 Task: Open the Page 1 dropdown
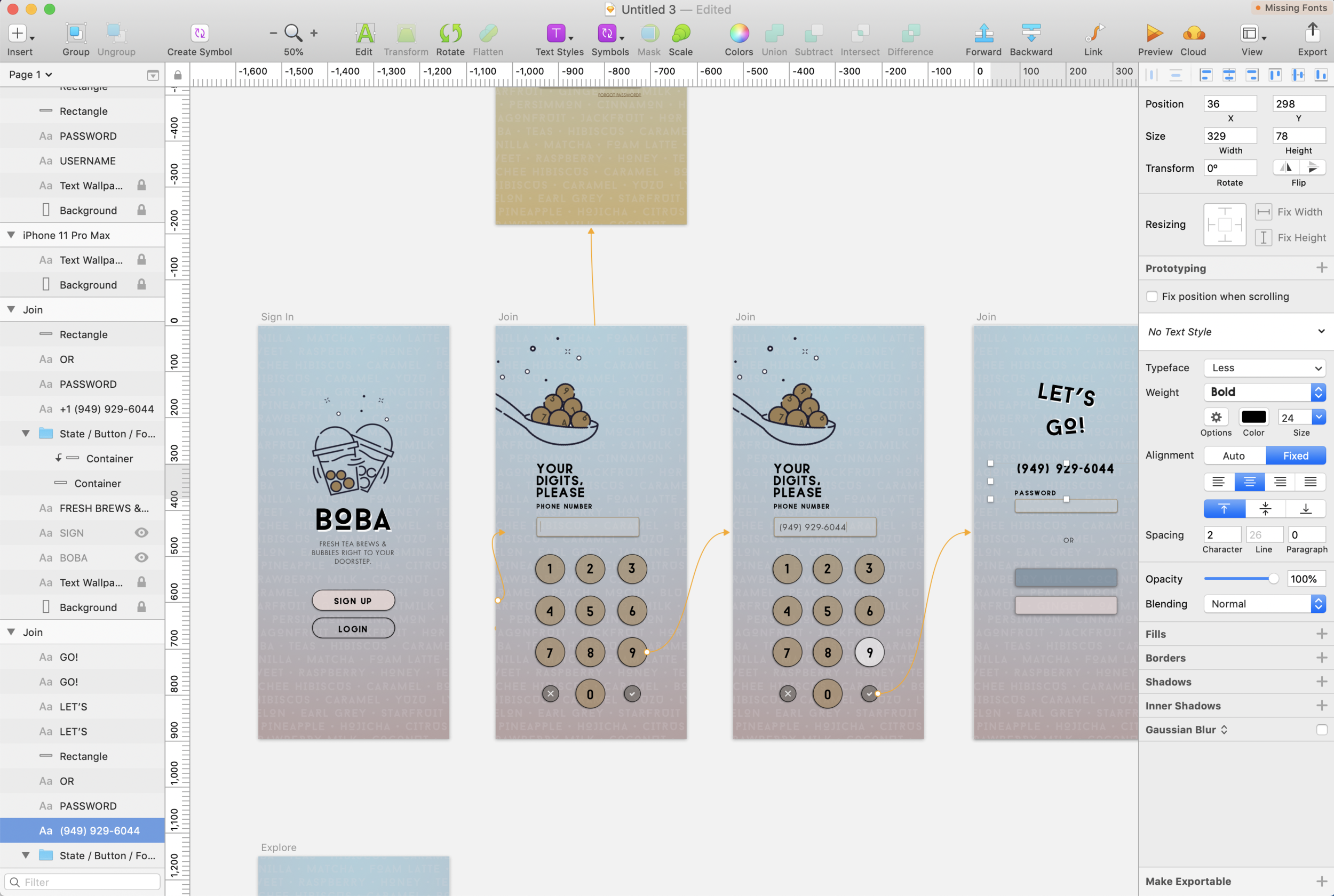point(30,75)
